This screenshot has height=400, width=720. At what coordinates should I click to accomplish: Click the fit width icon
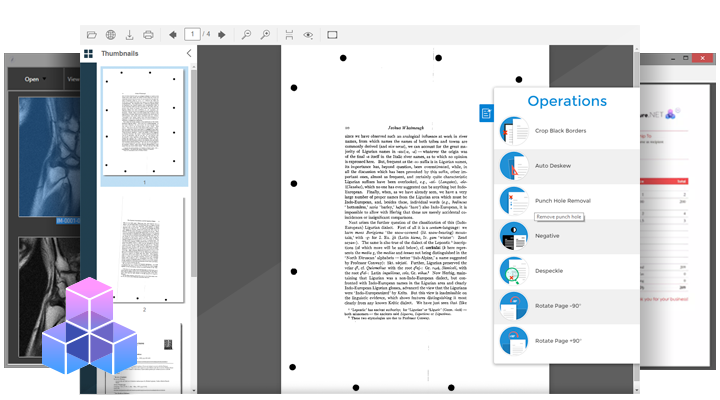289,35
